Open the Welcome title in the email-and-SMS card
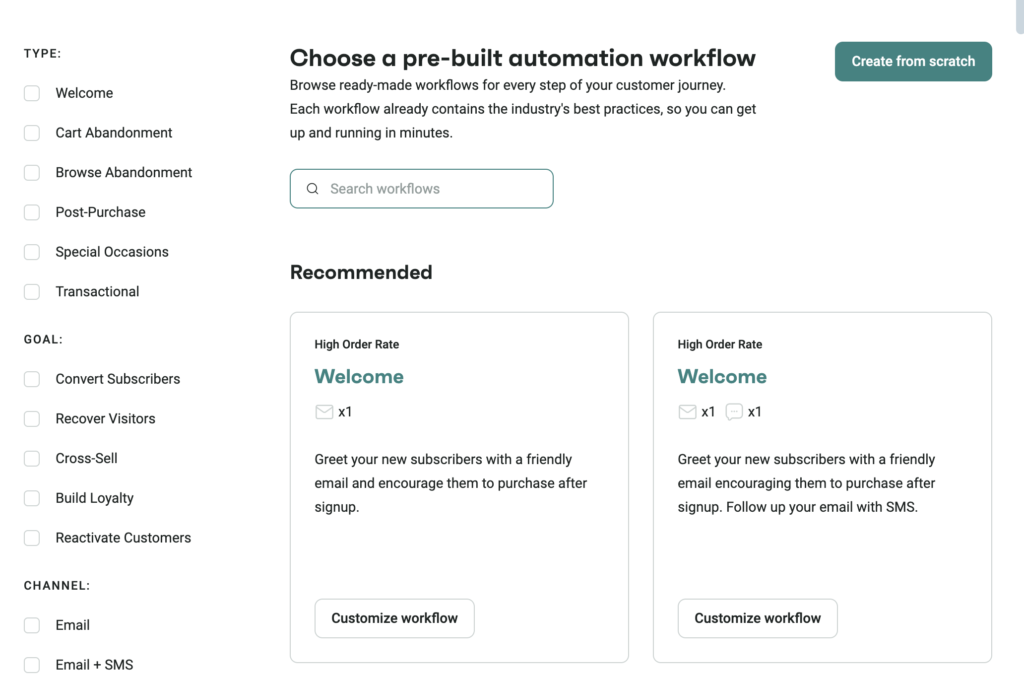 pos(722,377)
